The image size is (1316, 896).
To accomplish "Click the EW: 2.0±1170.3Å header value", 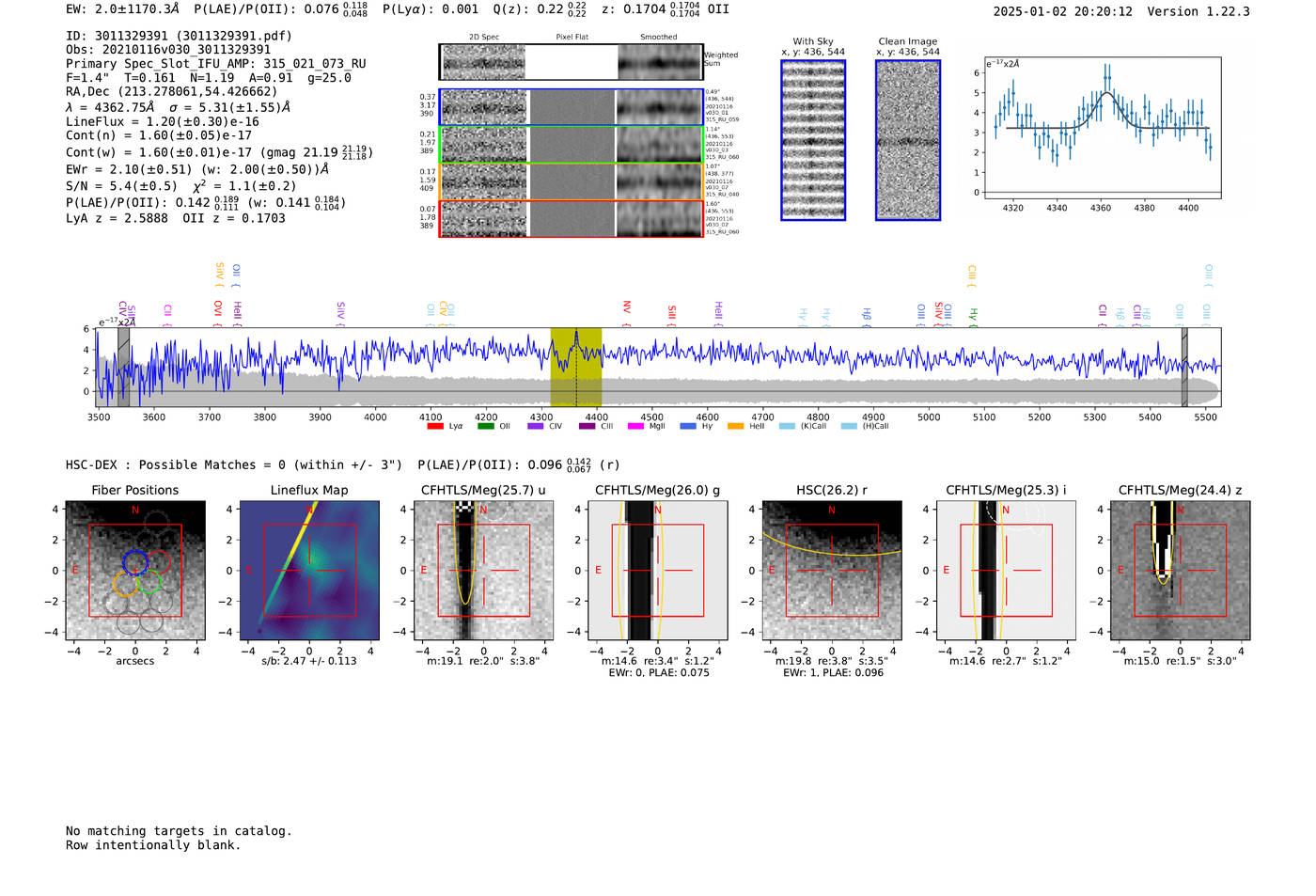I will tap(122, 8).
